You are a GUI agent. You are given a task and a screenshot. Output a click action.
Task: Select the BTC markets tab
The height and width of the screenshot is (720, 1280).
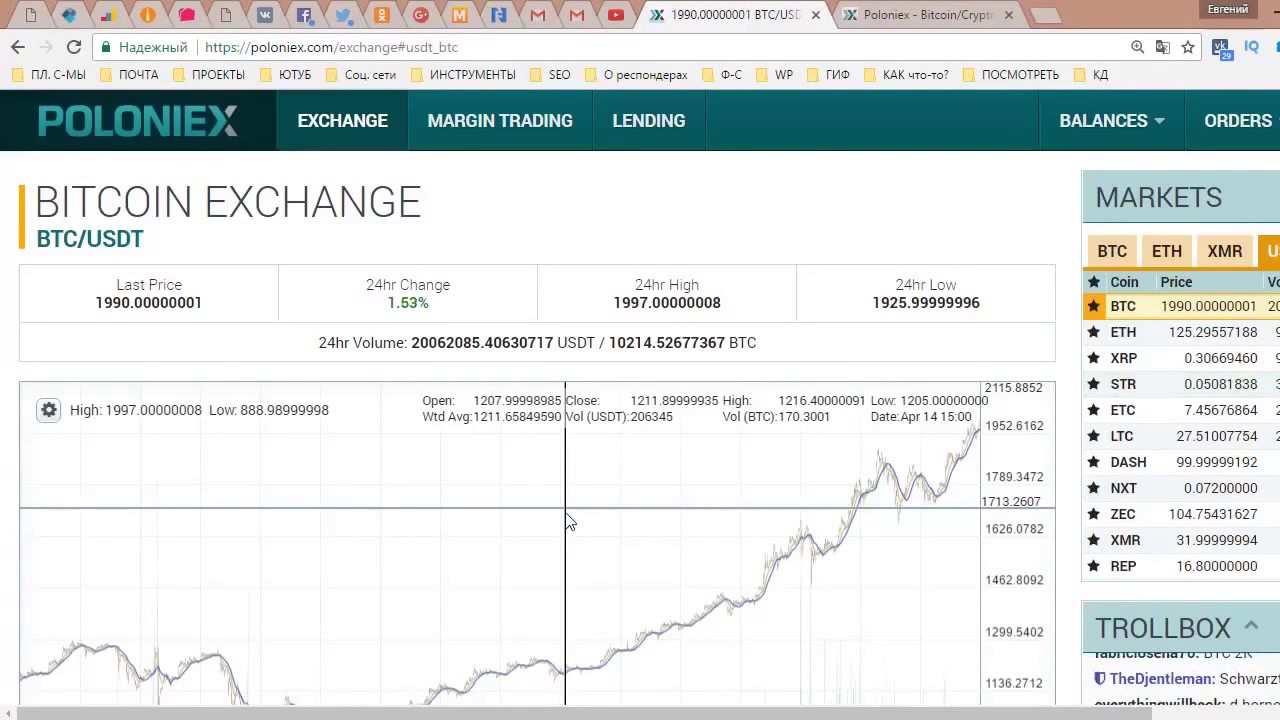[1112, 251]
